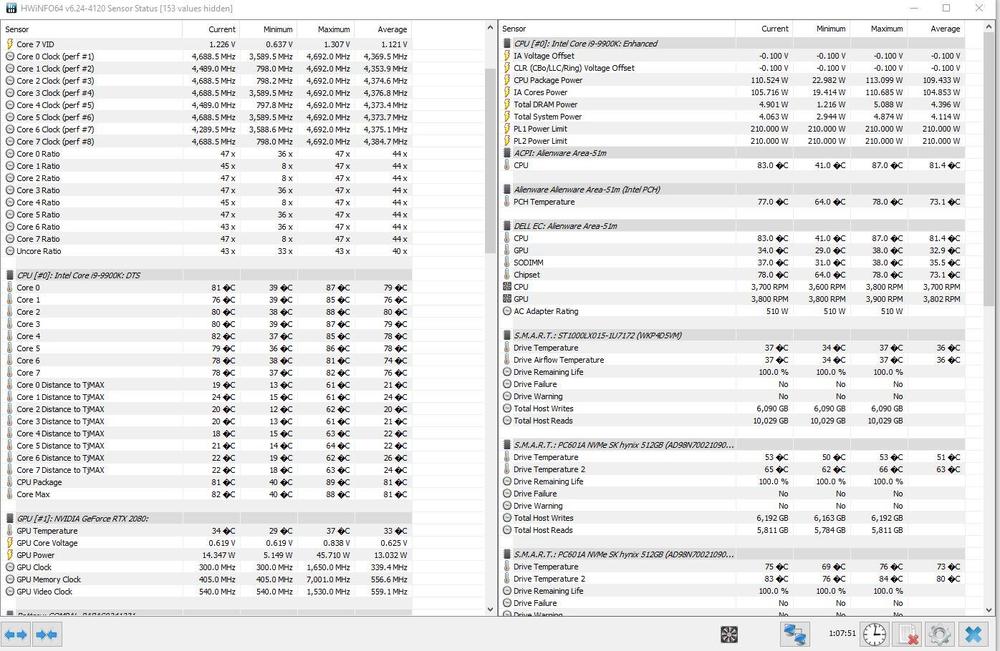Screen dimensions: 1000x651
Task: Click the expand-columns double arrow button at bottom left
Action: coord(16,634)
